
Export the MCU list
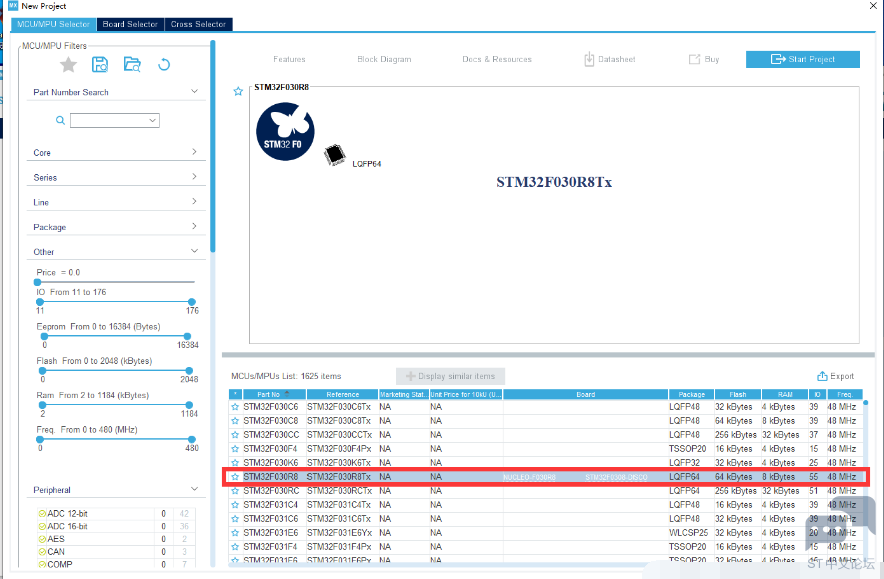[836, 376]
